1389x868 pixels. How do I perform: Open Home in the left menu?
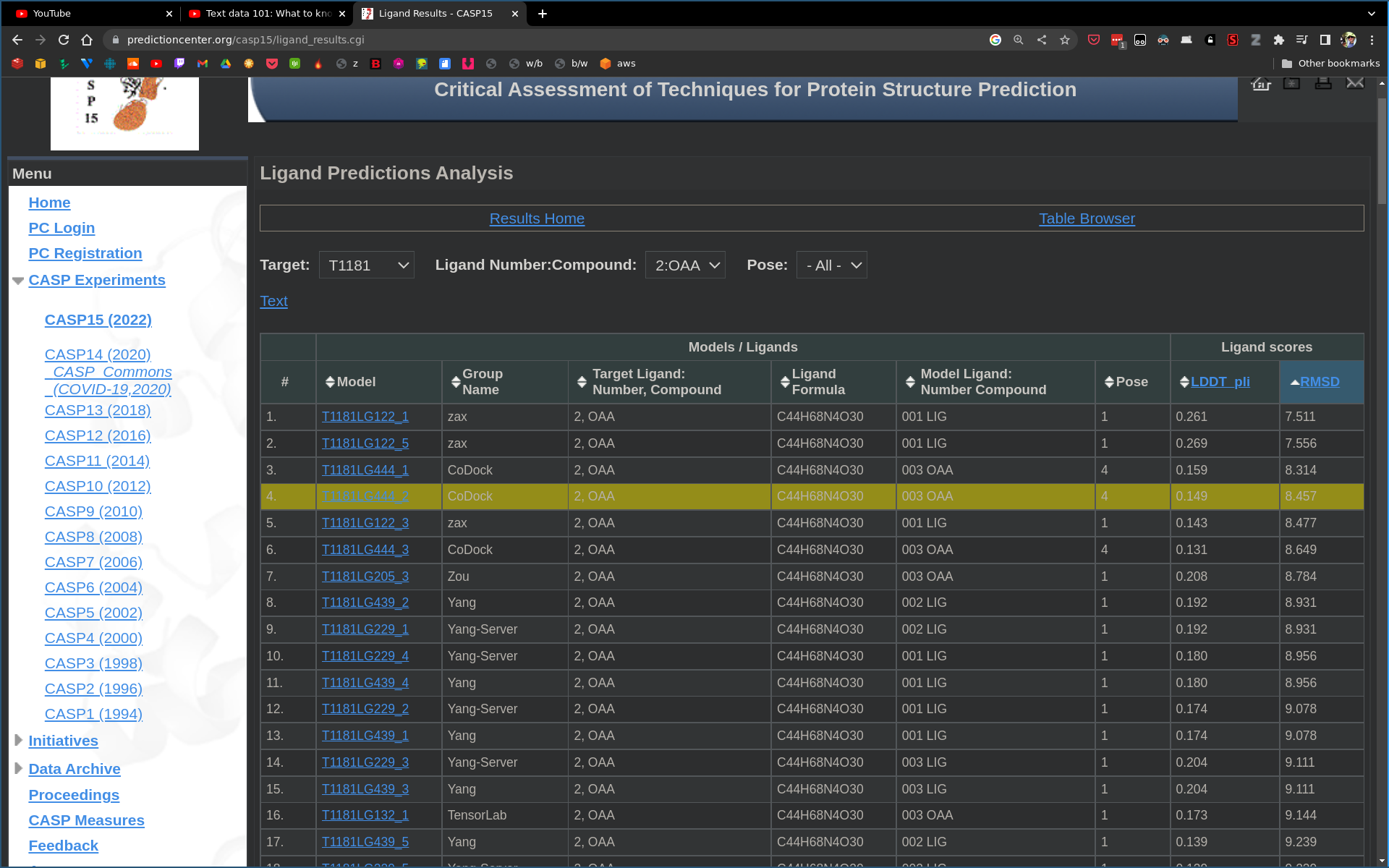pyautogui.click(x=49, y=203)
